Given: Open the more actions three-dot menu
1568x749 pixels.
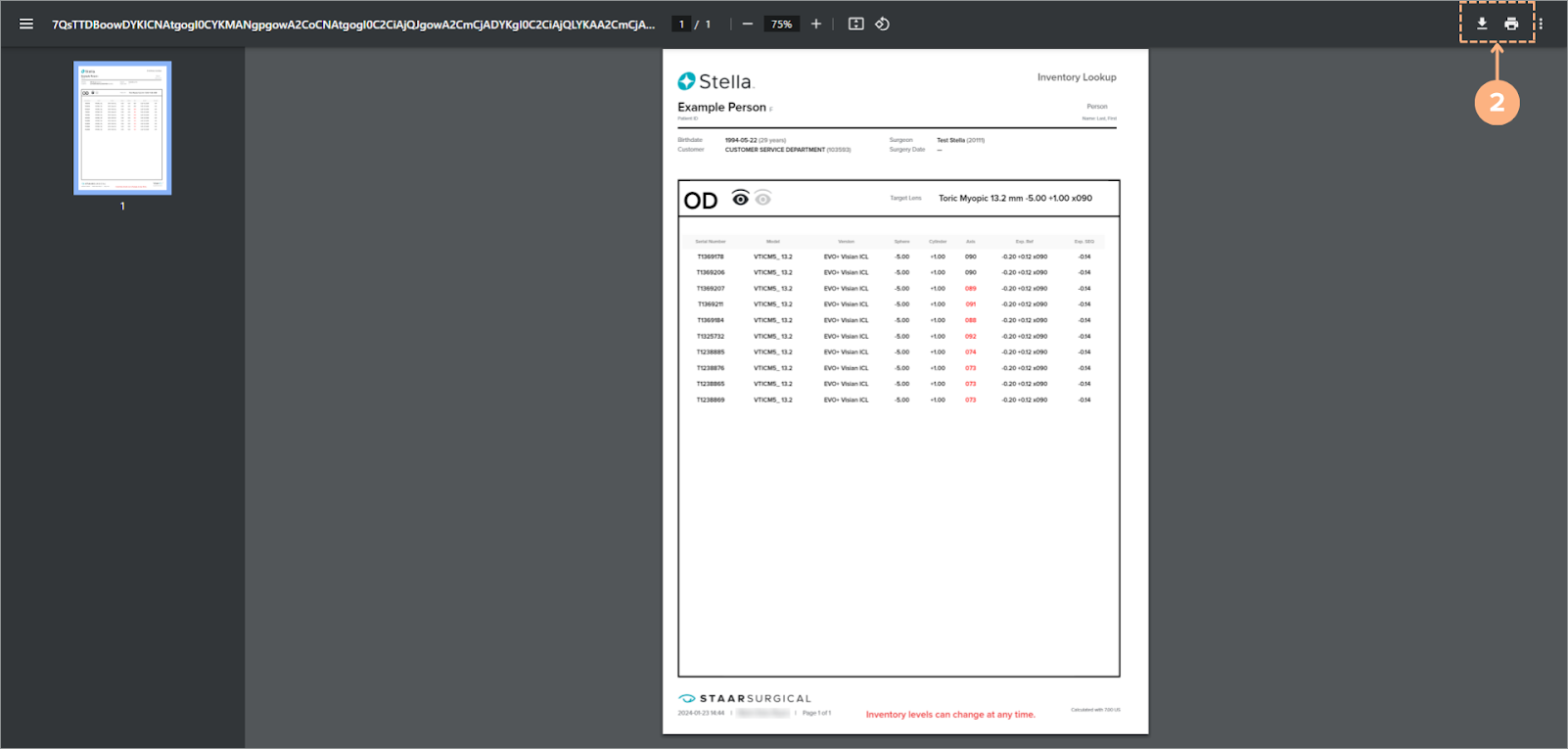Looking at the screenshot, I should pyautogui.click(x=1541, y=23).
